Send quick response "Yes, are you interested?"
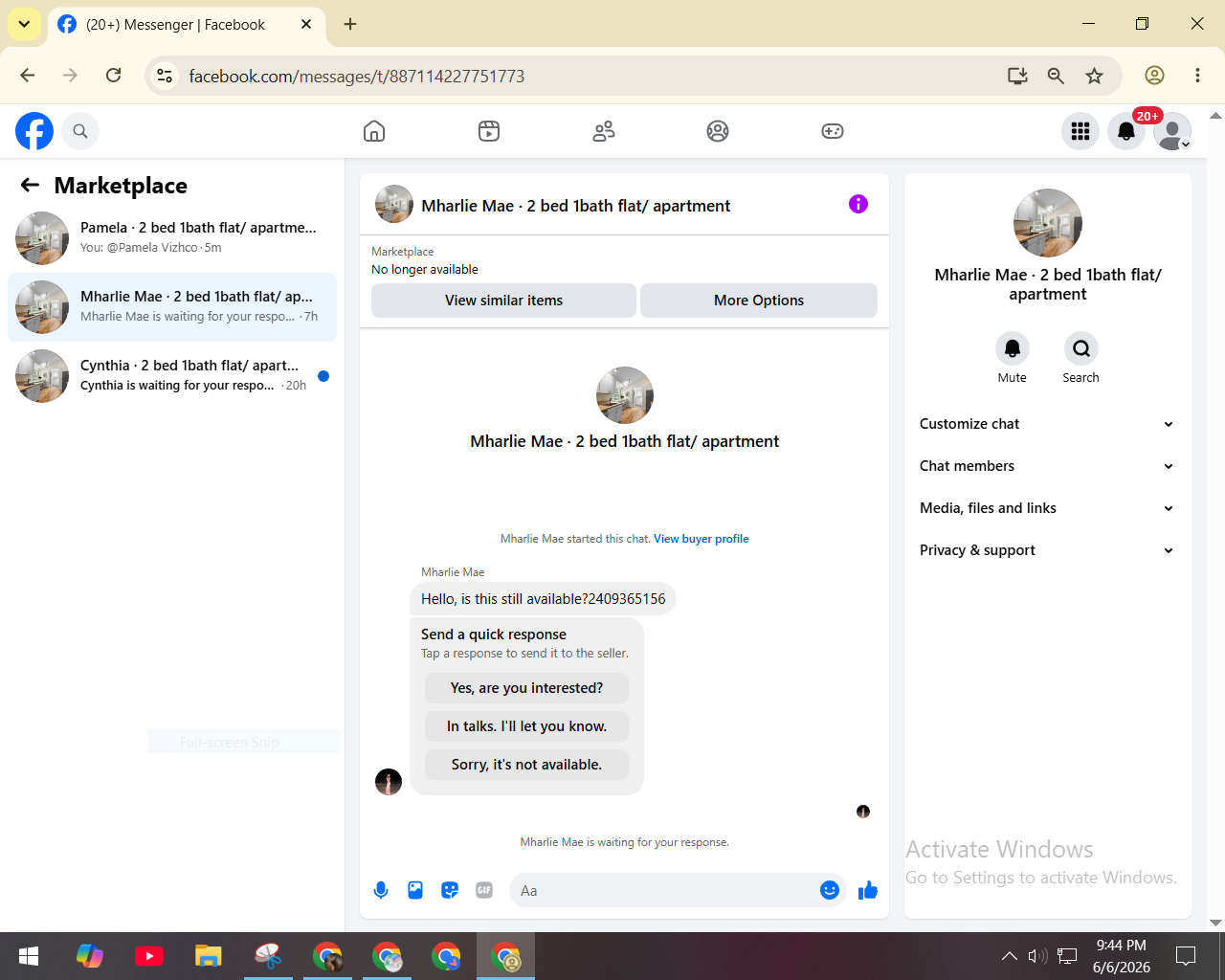 point(526,688)
